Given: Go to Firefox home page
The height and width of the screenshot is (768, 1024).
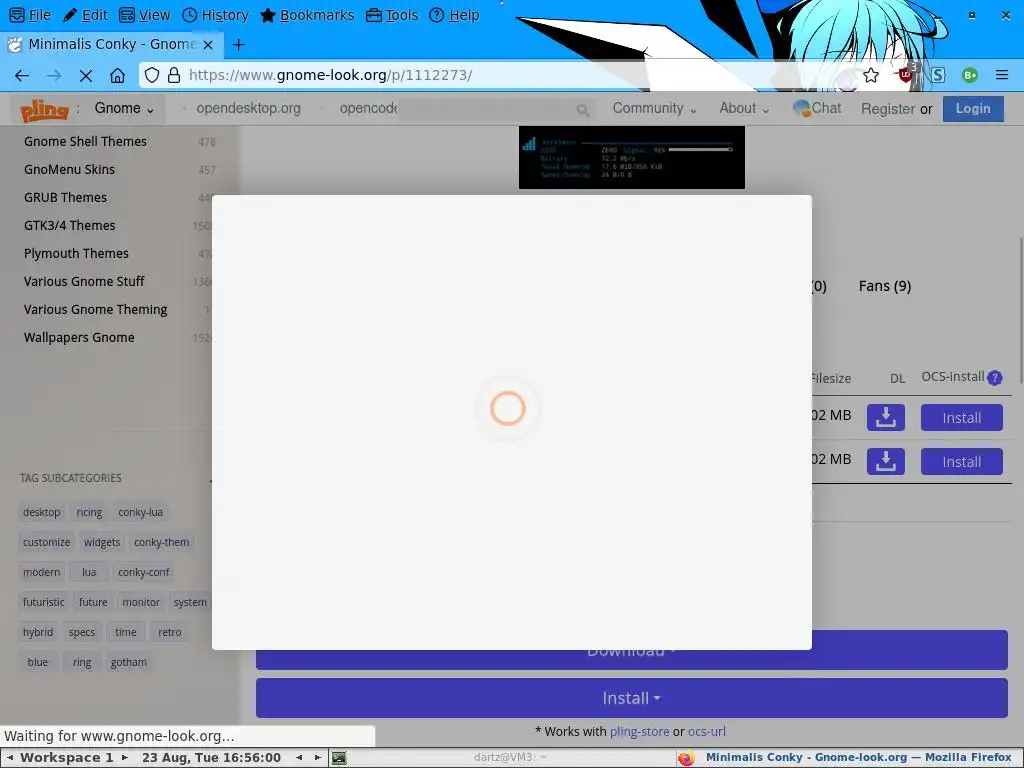Looking at the screenshot, I should 118,76.
